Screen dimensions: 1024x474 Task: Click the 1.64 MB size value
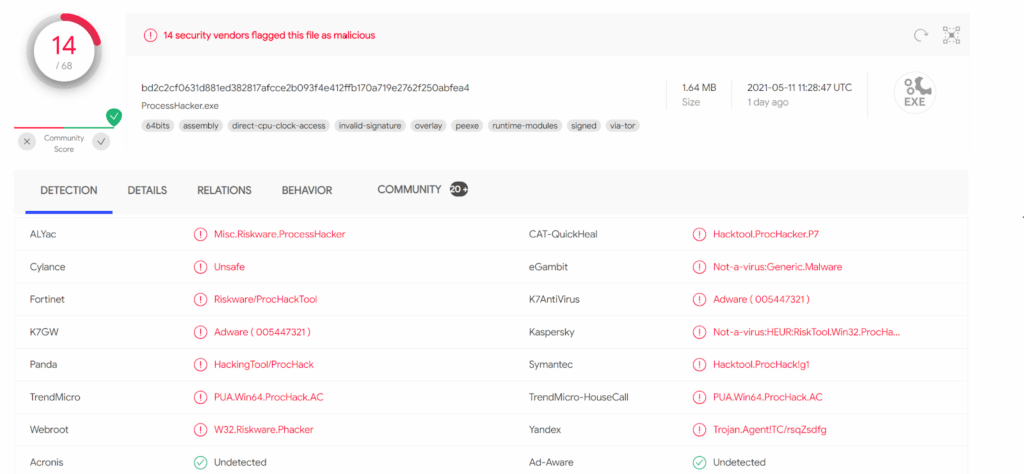(699, 87)
